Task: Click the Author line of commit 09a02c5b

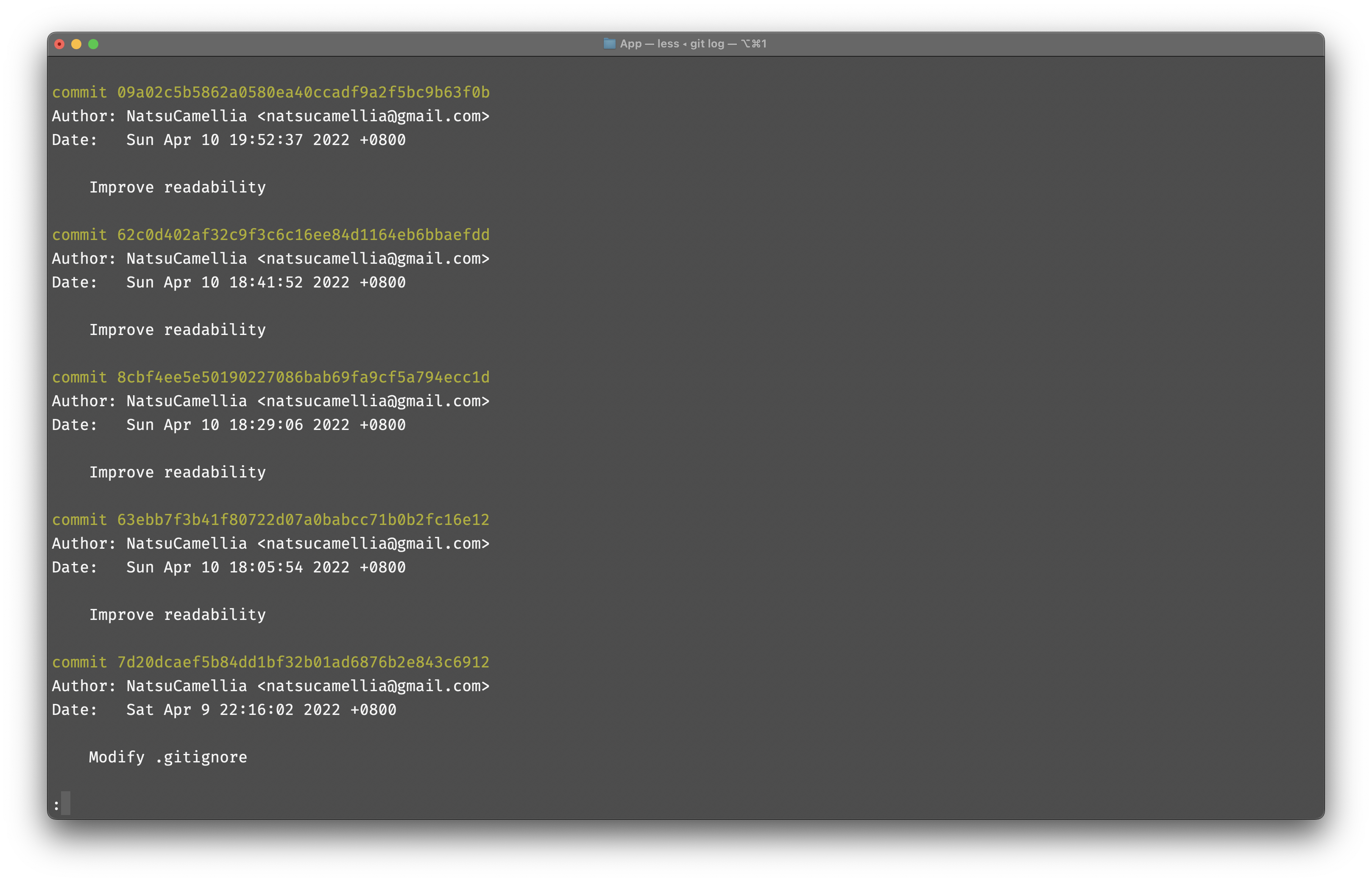Action: tap(271, 116)
